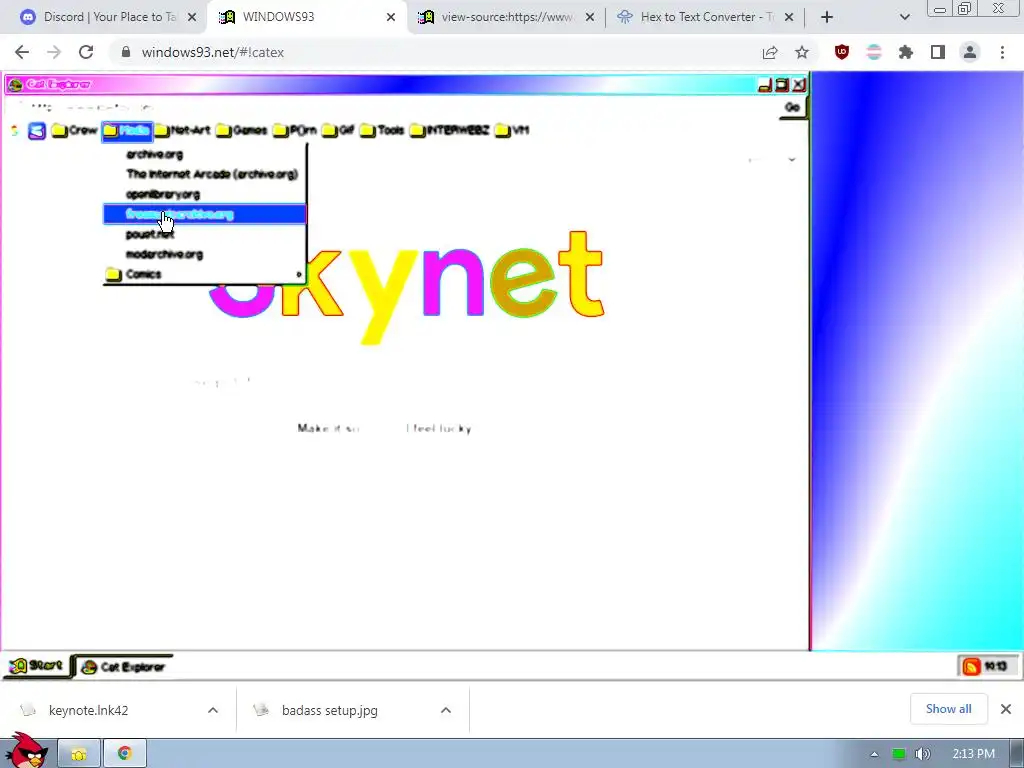The image size is (1024, 768).
Task: Open the tab search dropdown arrow
Action: tap(904, 17)
